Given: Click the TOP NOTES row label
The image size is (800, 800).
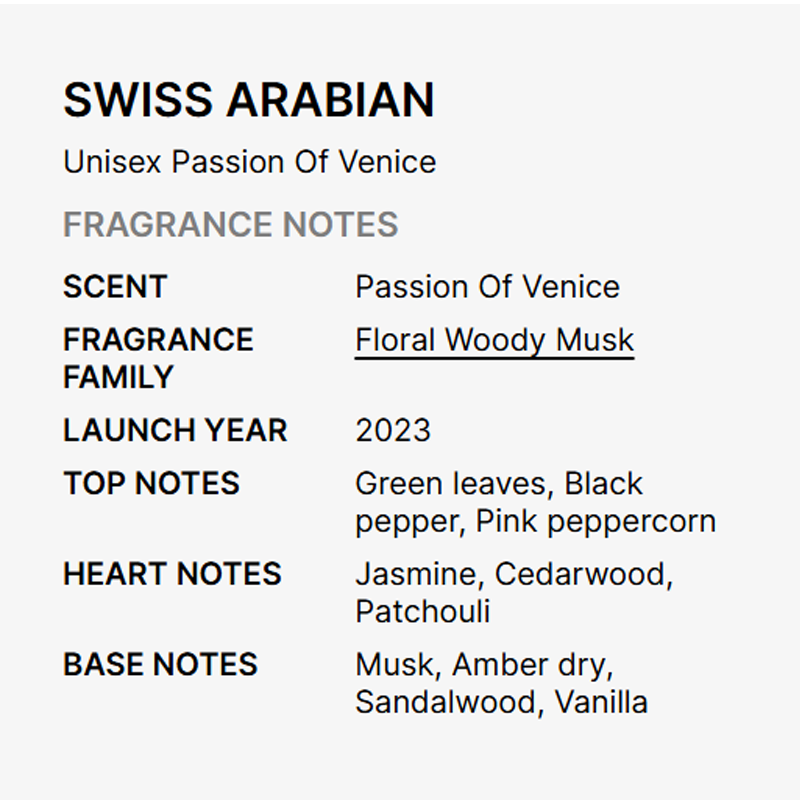Looking at the screenshot, I should [151, 483].
